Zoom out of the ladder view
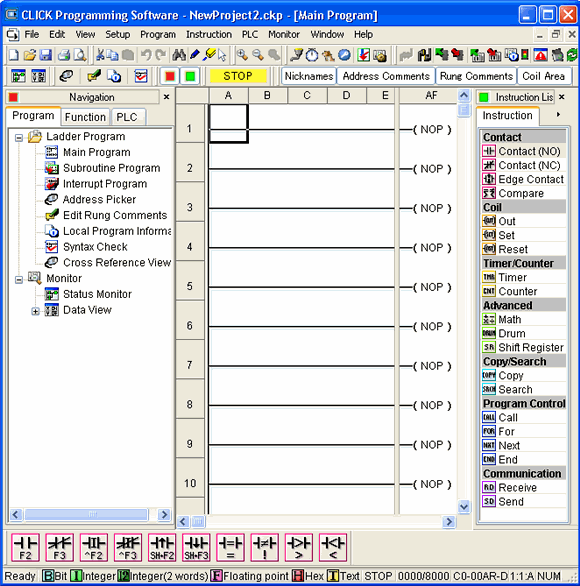This screenshot has width=580, height=586. (x=258, y=55)
